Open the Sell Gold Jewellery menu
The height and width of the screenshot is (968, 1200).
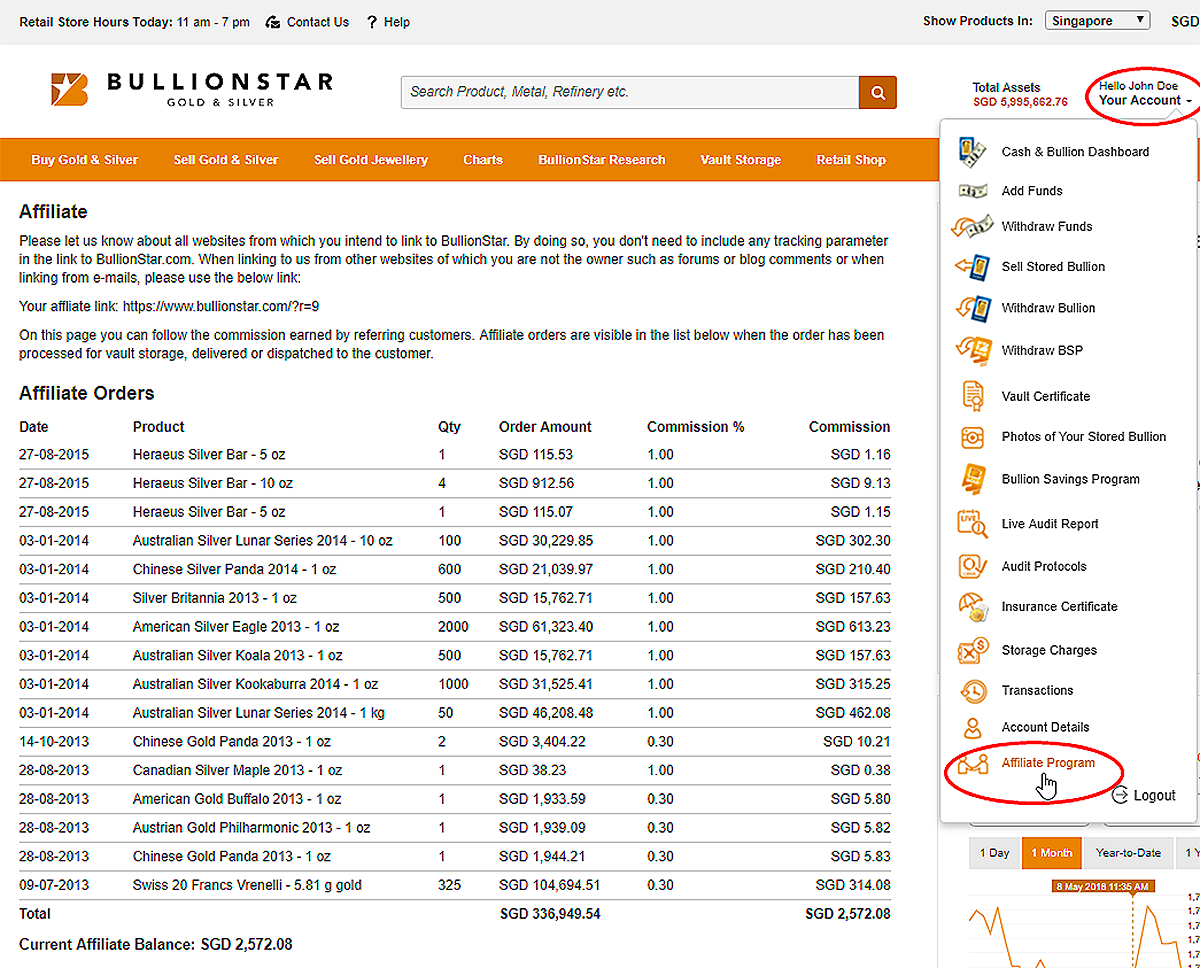click(x=371, y=160)
